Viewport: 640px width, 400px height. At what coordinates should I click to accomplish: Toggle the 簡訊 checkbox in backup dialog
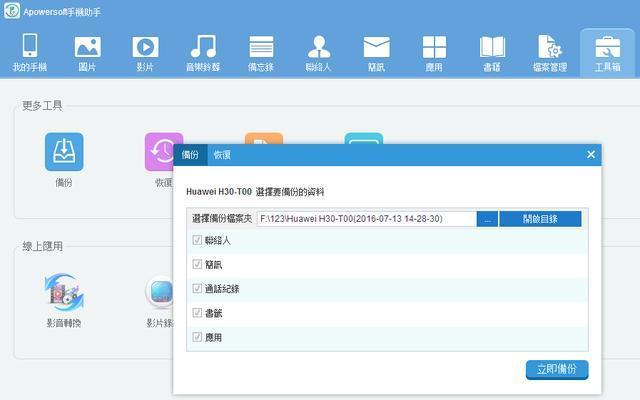pos(197,265)
